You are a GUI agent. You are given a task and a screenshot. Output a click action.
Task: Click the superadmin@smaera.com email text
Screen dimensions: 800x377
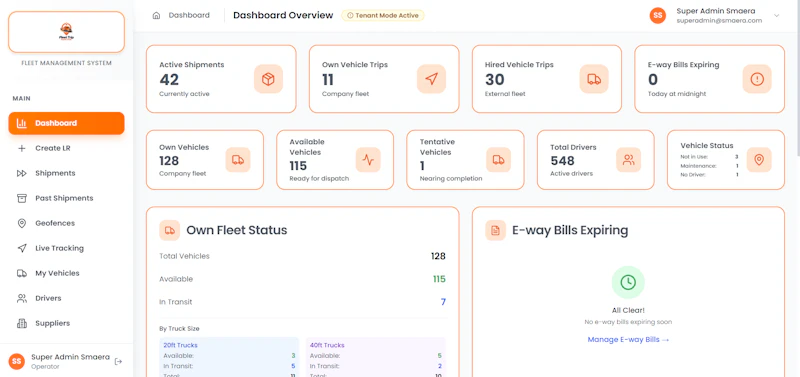pos(719,21)
